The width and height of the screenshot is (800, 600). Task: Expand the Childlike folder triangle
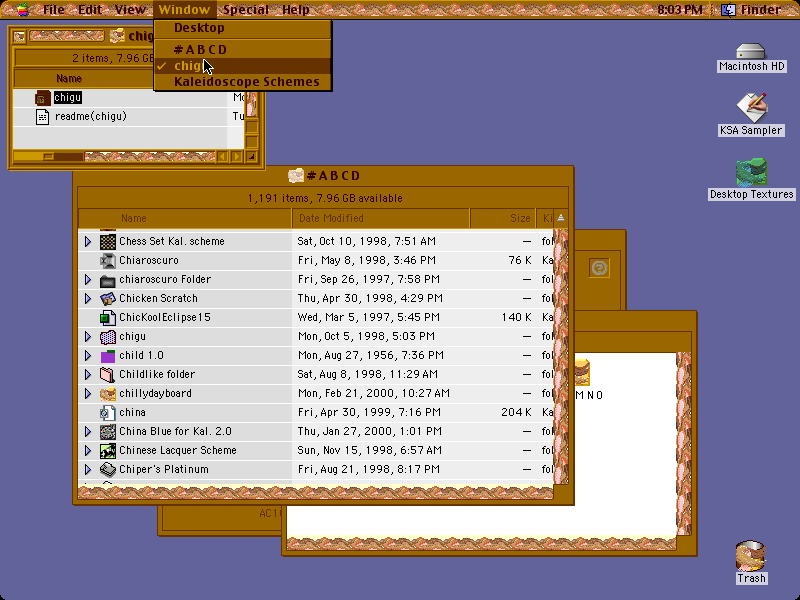tap(88, 374)
